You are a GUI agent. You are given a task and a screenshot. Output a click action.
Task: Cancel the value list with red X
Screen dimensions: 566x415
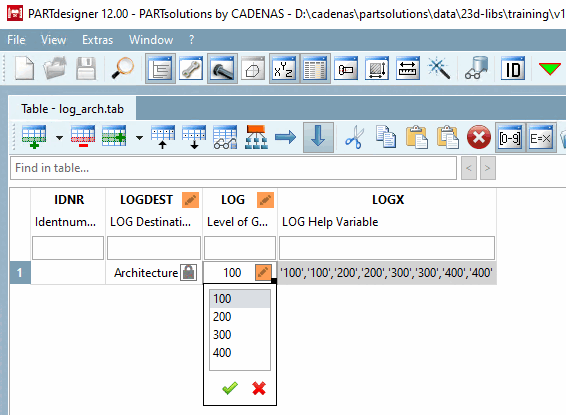(x=259, y=388)
